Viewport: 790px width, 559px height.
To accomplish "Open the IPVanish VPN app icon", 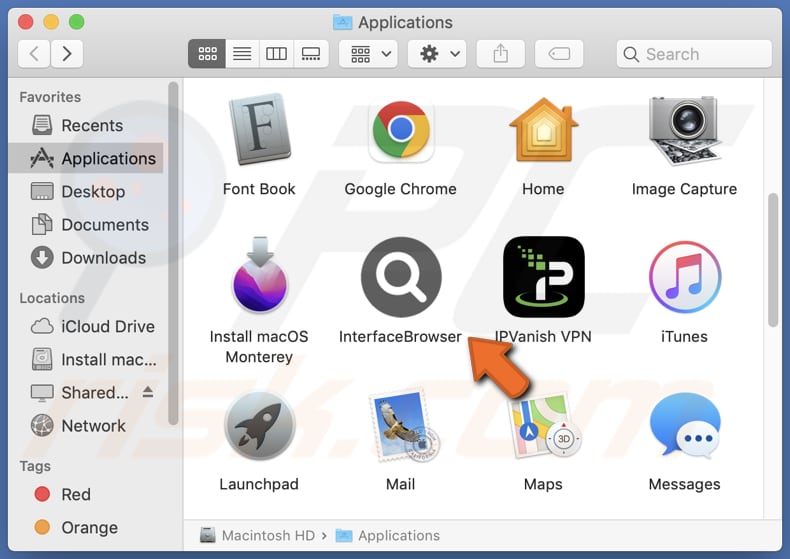I will point(543,277).
